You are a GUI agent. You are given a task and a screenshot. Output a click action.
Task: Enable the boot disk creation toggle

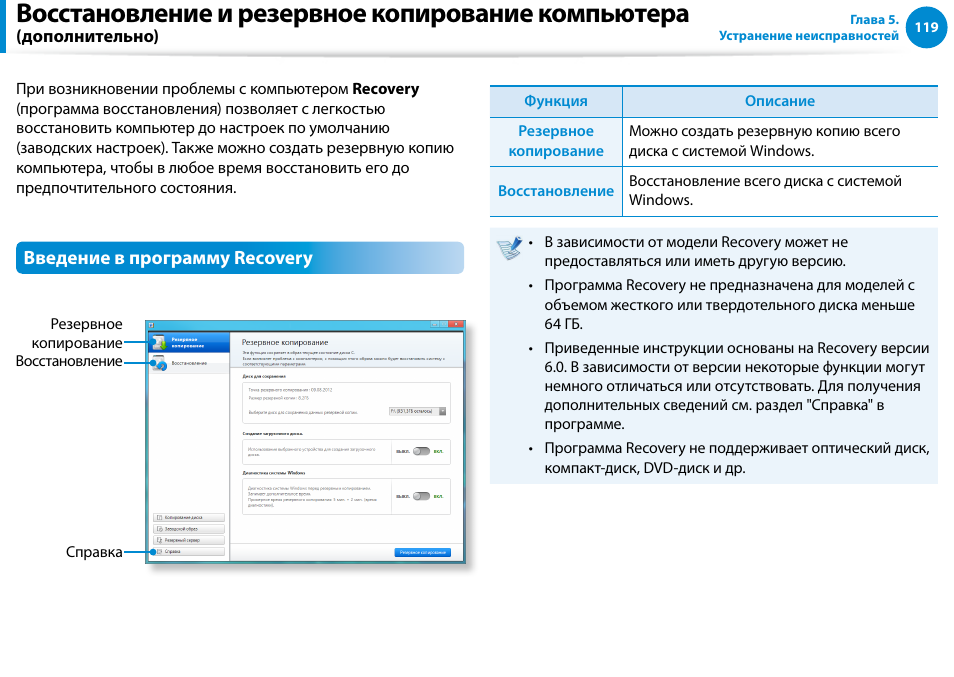tap(423, 451)
